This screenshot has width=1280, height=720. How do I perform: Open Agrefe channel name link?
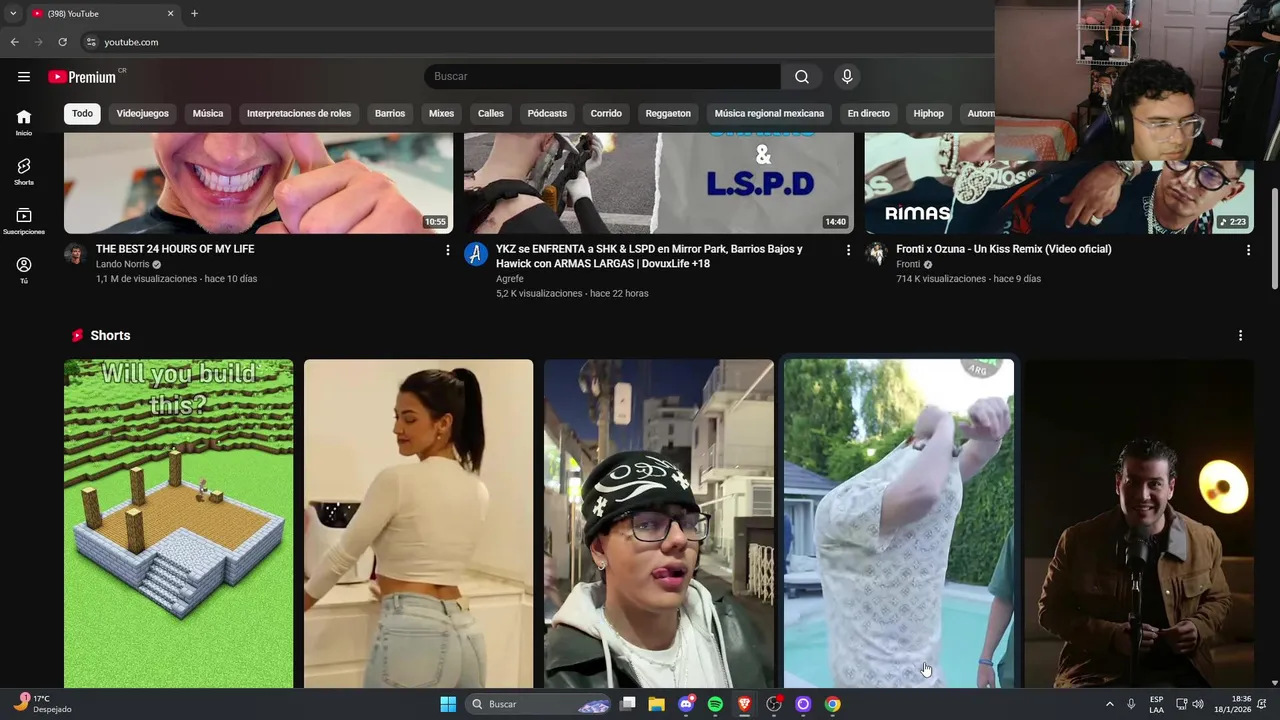coord(509,279)
